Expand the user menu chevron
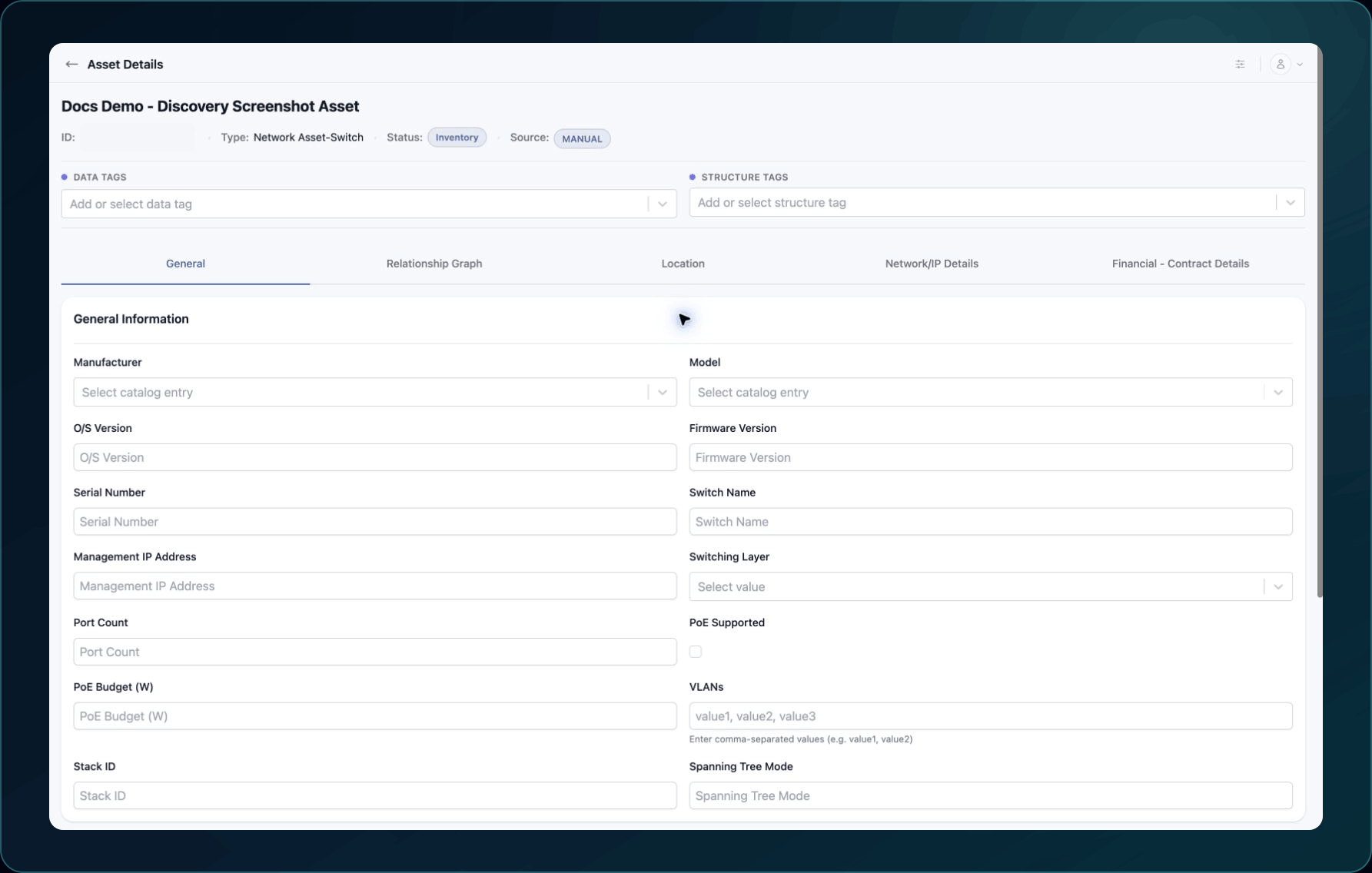 (1300, 65)
